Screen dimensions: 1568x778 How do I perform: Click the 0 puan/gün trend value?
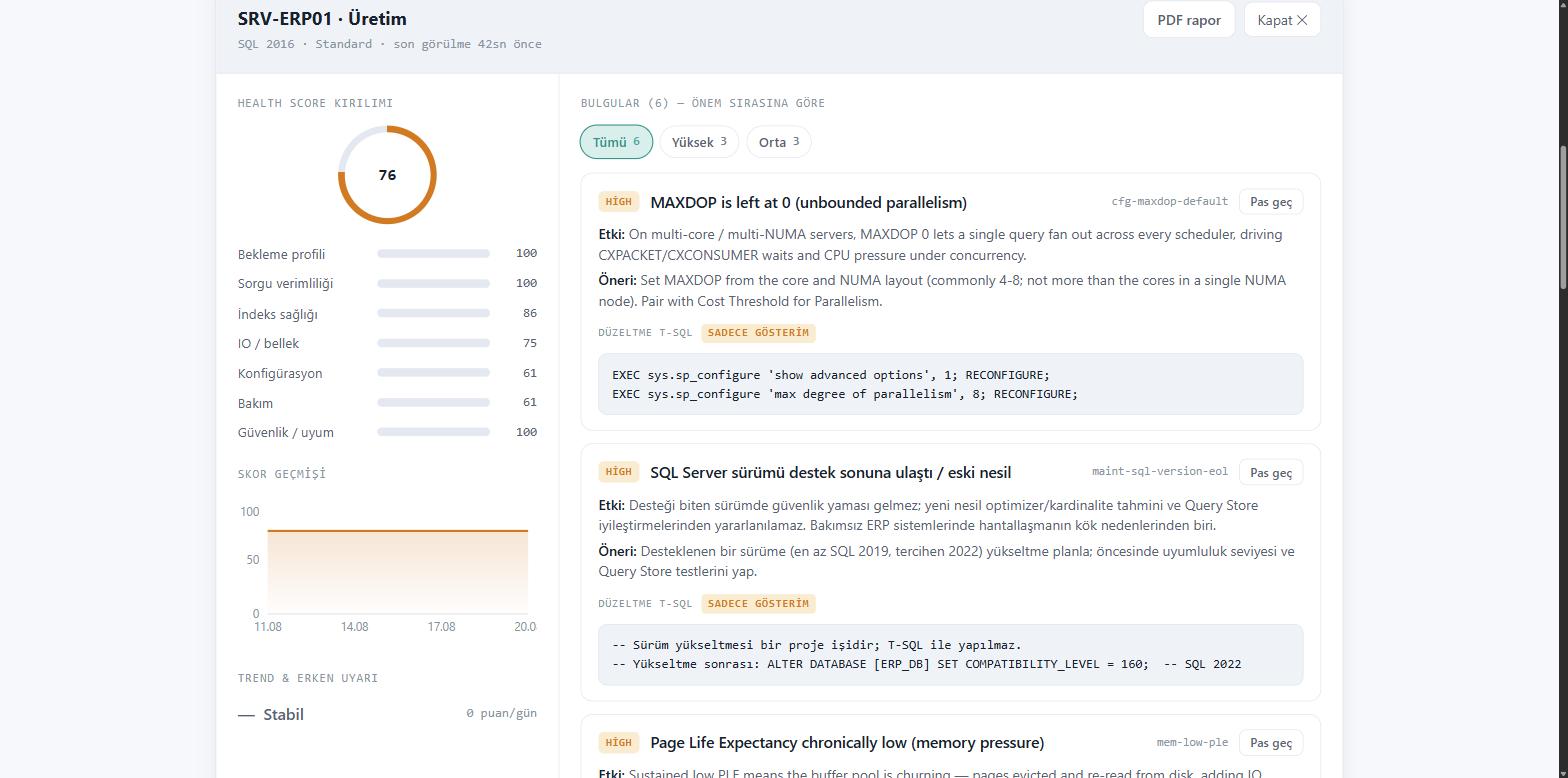501,713
